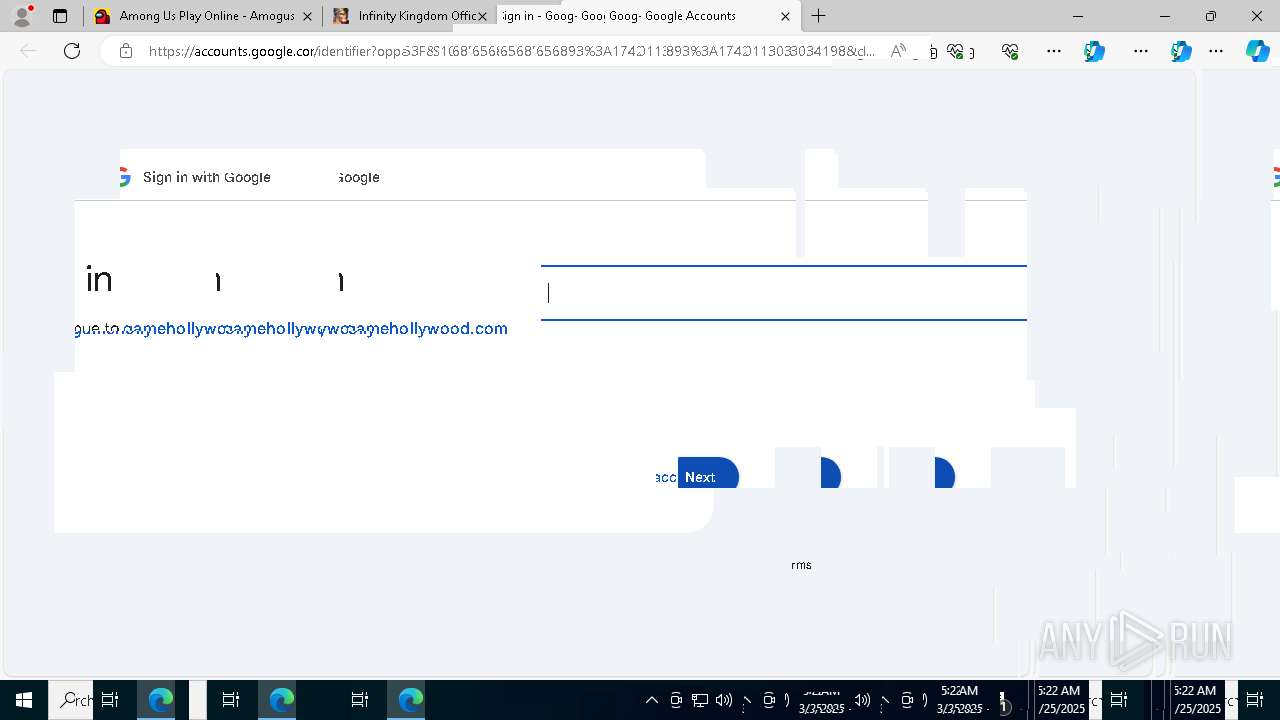
Task: Switch to Among Us Play Online tab
Action: point(205,16)
